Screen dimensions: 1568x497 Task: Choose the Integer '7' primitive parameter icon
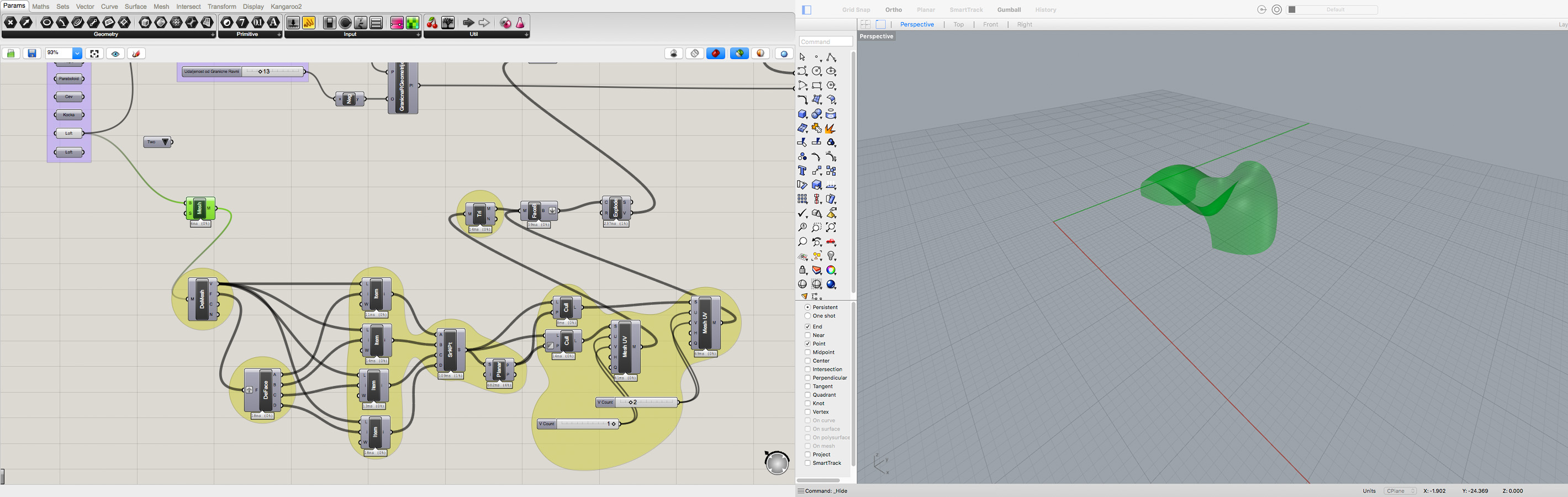coord(242,23)
